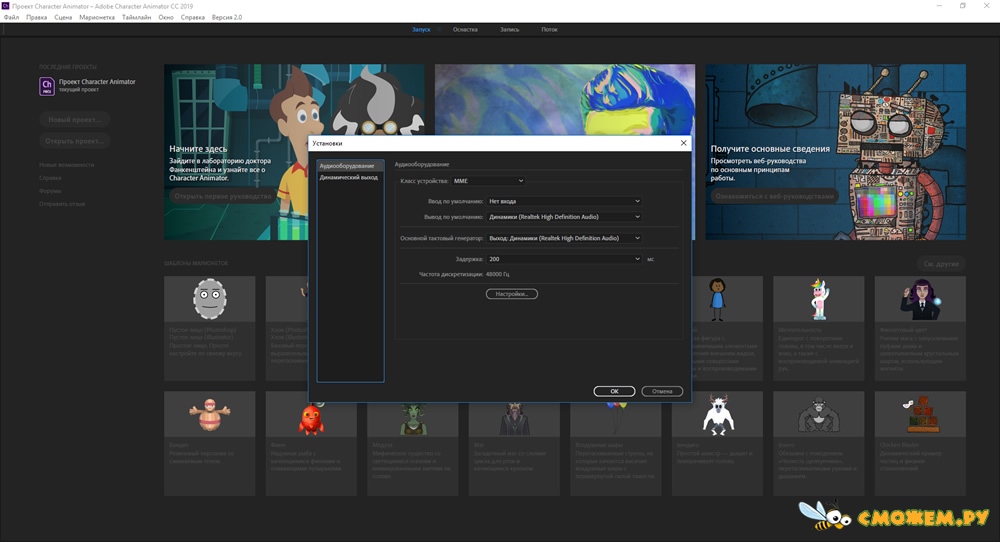The image size is (1000, 542).
Task: Open the Вывод по умолчанию dropdown
Action: 564,217
